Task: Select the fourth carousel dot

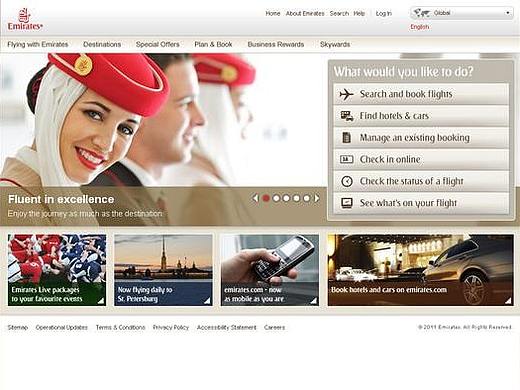Action: click(296, 198)
